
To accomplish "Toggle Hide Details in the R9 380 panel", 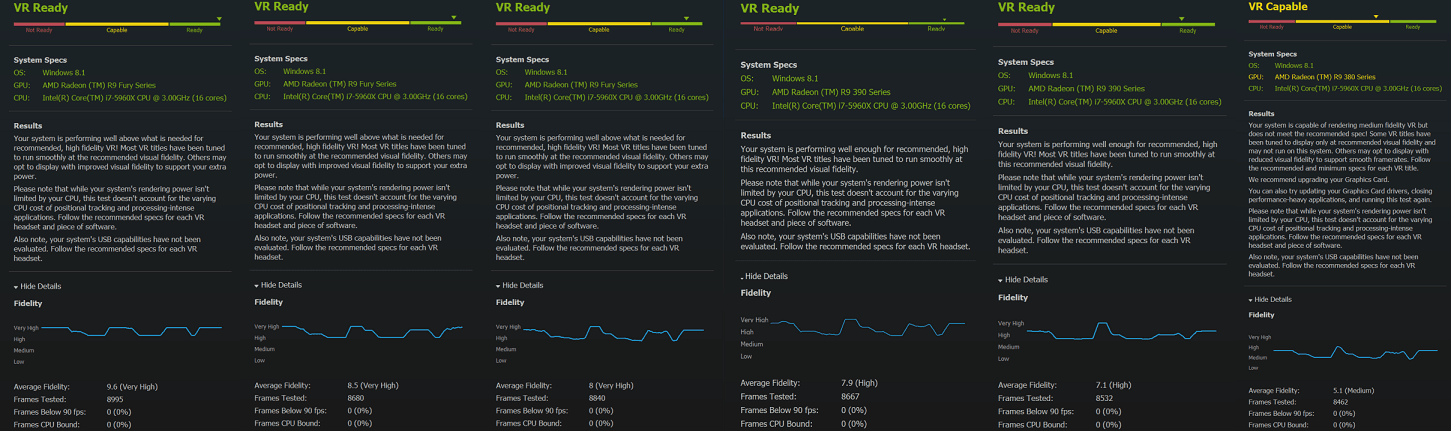I will pyautogui.click(x=1271, y=299).
